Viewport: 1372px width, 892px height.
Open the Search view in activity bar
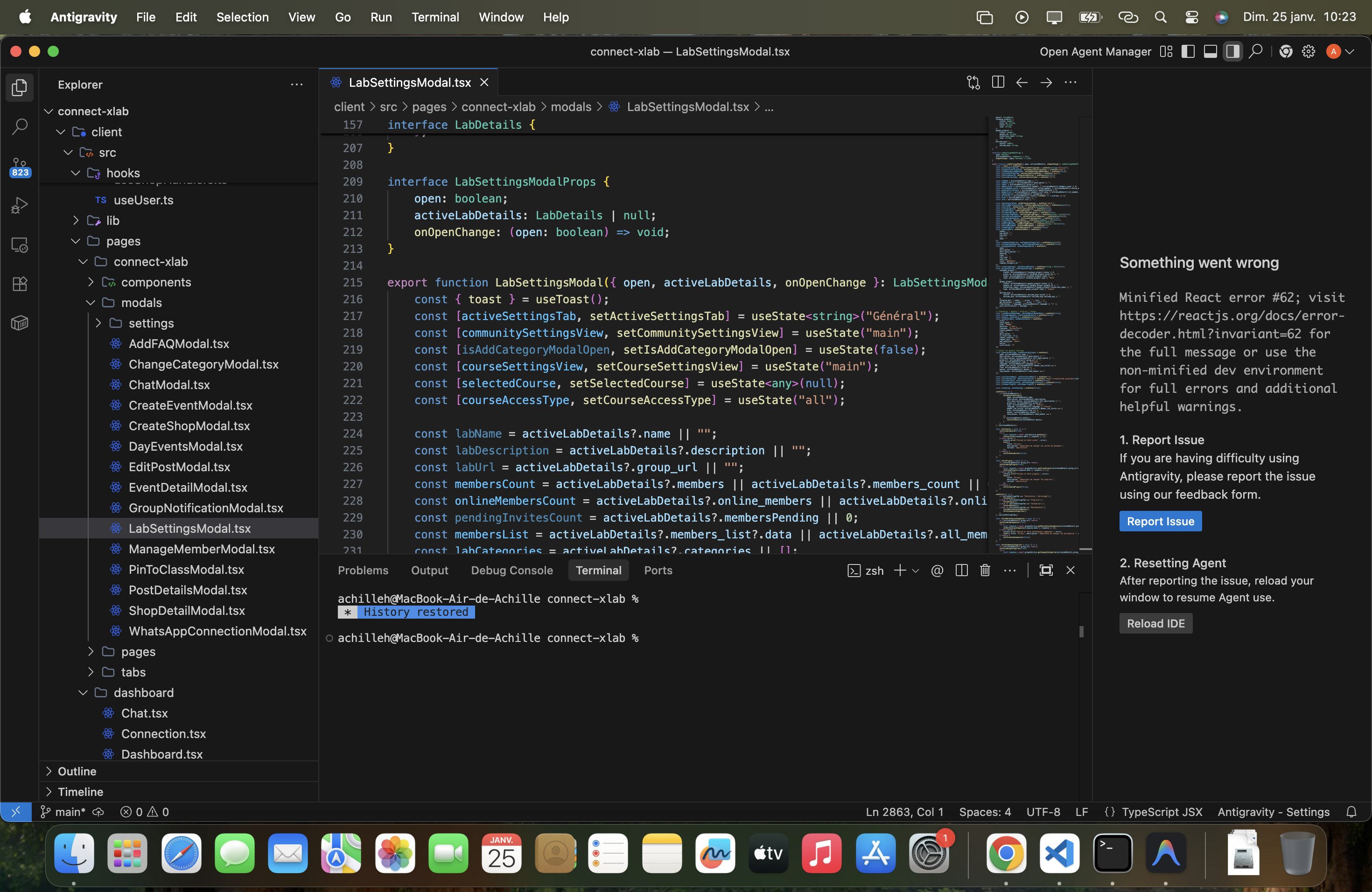[20, 126]
